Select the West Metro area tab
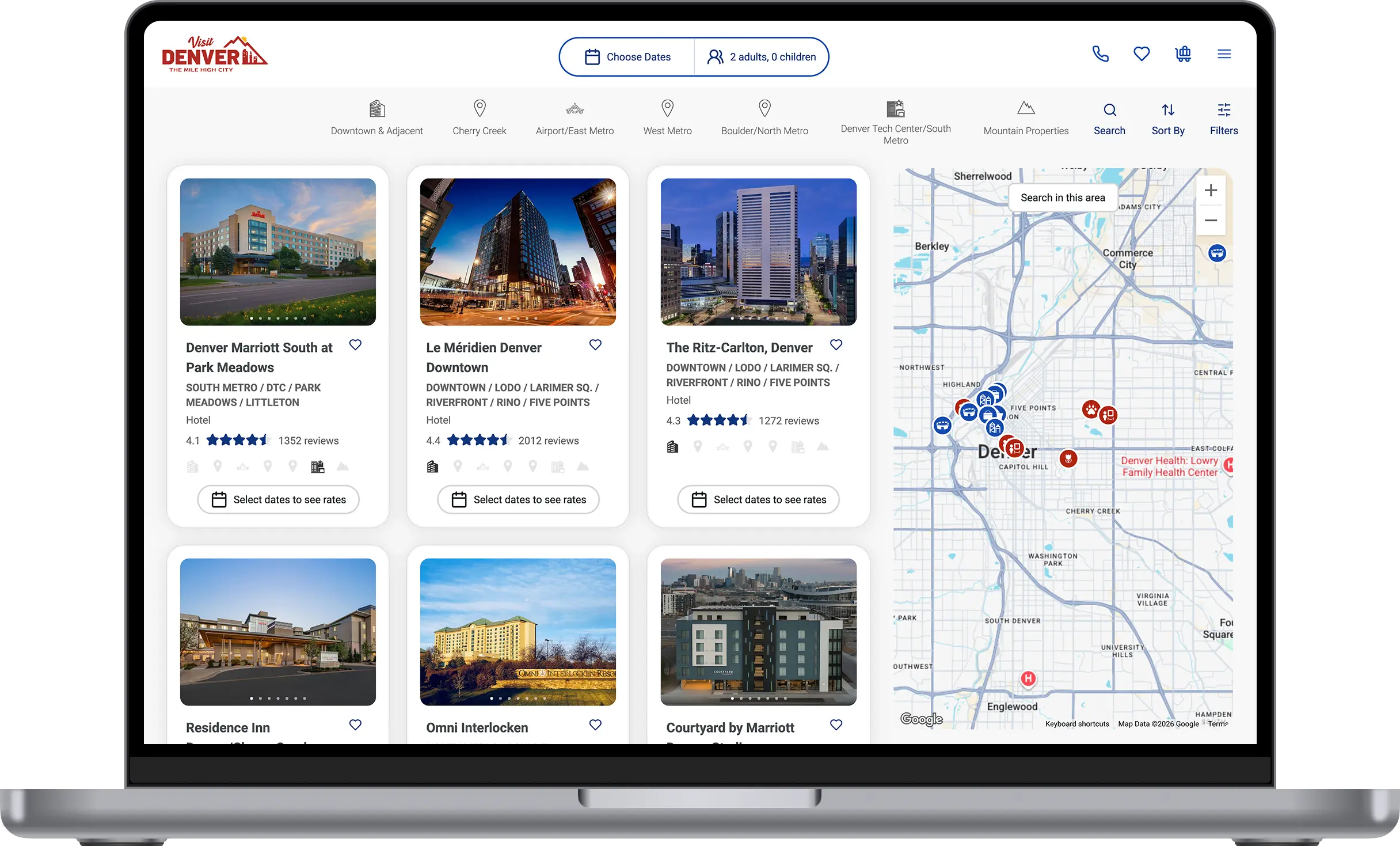This screenshot has height=846, width=1400. pyautogui.click(x=667, y=119)
